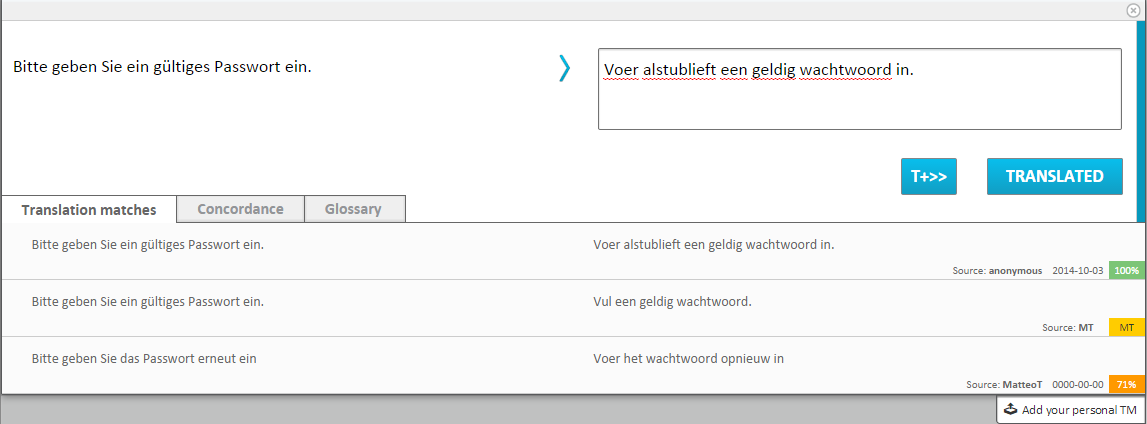Viewport: 1147px width, 424px height.
Task: Mark the segment as TRANSLATED
Action: pyautogui.click(x=1054, y=176)
